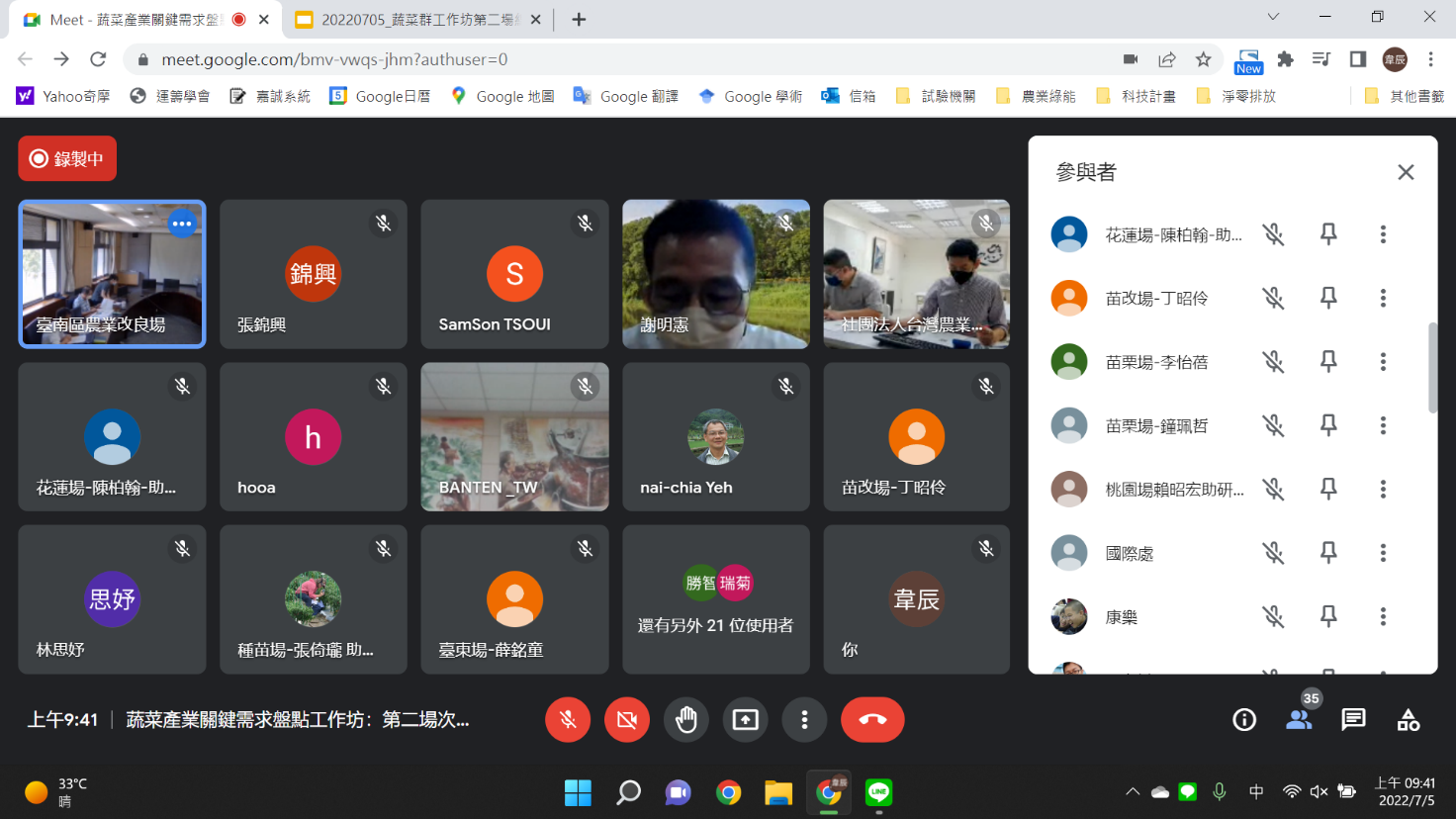
Task: Pin participant 苗改場-丁昭伶 in list
Action: (1328, 298)
